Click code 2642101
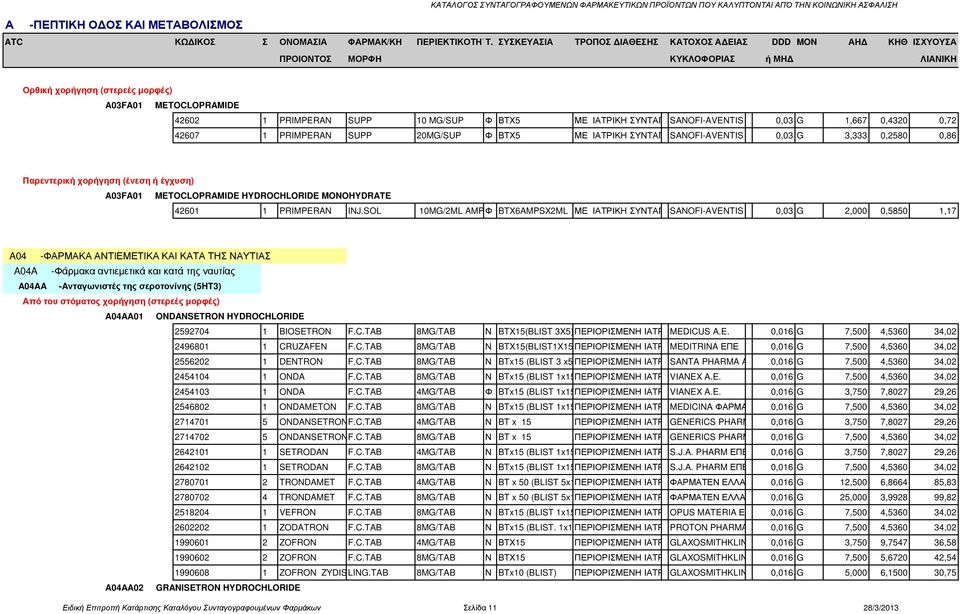 [x=192, y=452]
